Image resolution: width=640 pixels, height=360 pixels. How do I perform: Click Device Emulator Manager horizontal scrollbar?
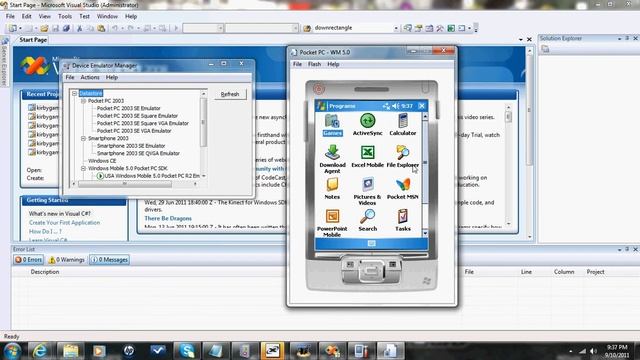[x=125, y=184]
